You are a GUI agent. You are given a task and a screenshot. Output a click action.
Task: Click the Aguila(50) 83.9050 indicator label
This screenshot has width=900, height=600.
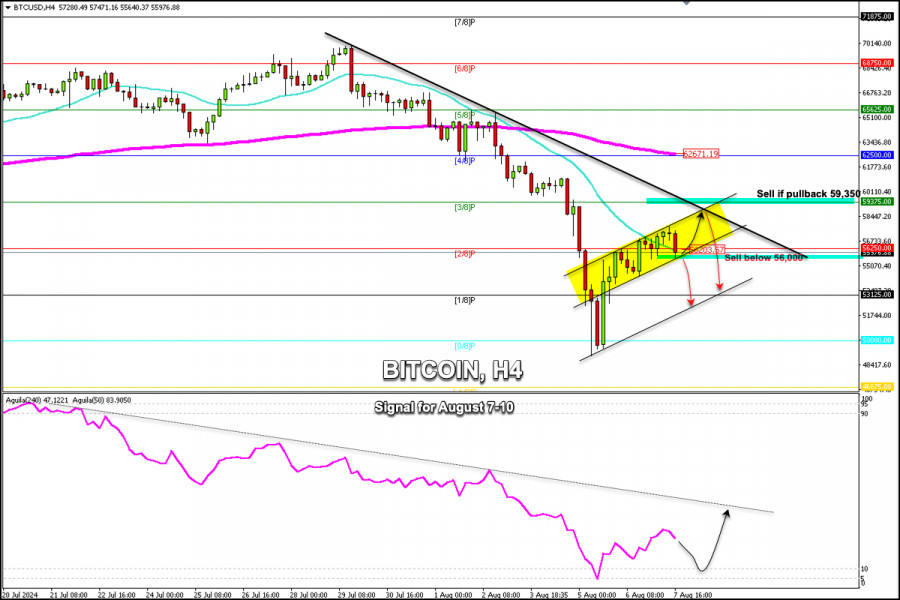[x=102, y=400]
